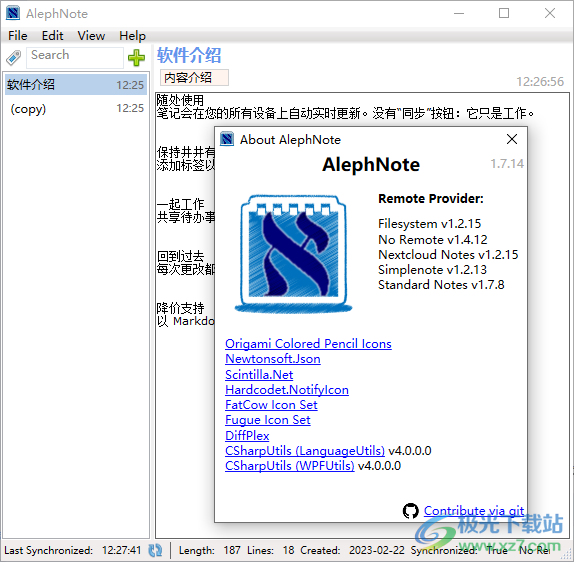Screen dimensions: 574x562
Task: Open Origami Colored Pencil Icons link
Action: click(x=308, y=343)
